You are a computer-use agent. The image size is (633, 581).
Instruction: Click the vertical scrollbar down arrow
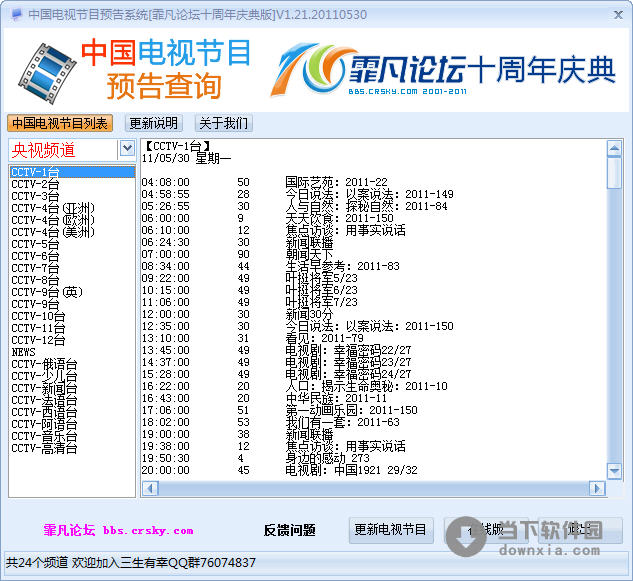point(614,470)
